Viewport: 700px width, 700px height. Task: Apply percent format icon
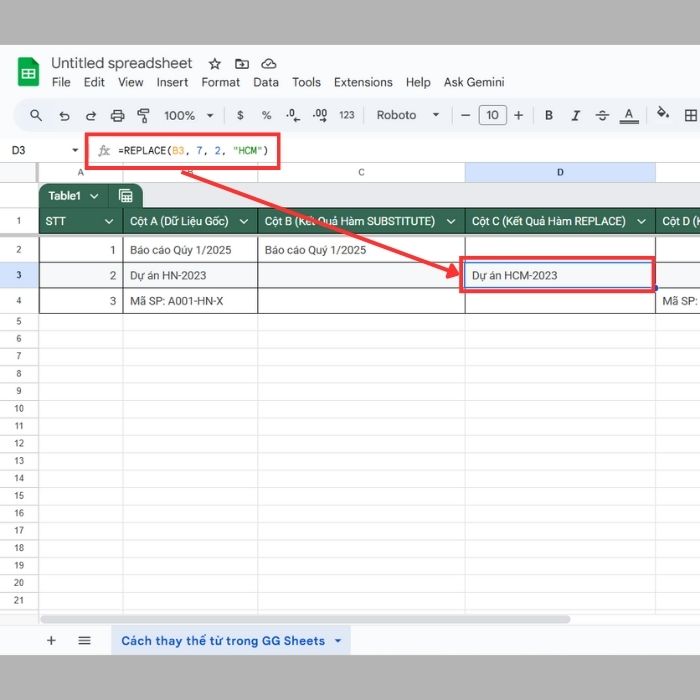click(267, 116)
